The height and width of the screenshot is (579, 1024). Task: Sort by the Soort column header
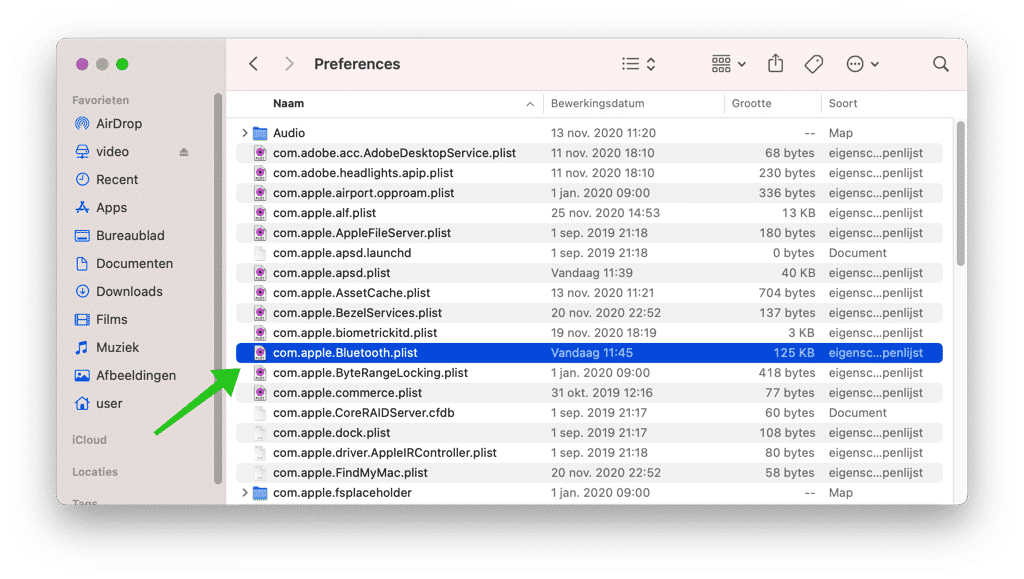pyautogui.click(x=843, y=103)
